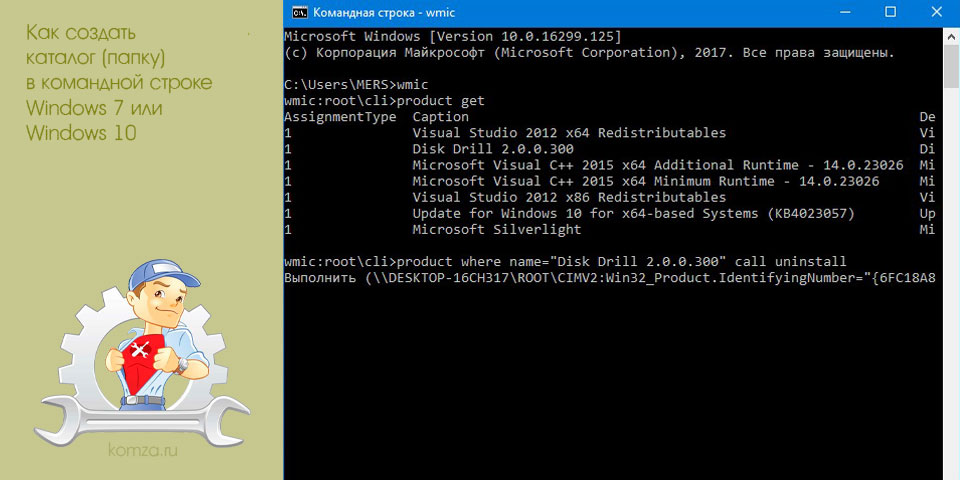Image resolution: width=960 pixels, height=480 pixels.
Task: Click the vertical scrollbar up arrow
Action: tap(951, 36)
